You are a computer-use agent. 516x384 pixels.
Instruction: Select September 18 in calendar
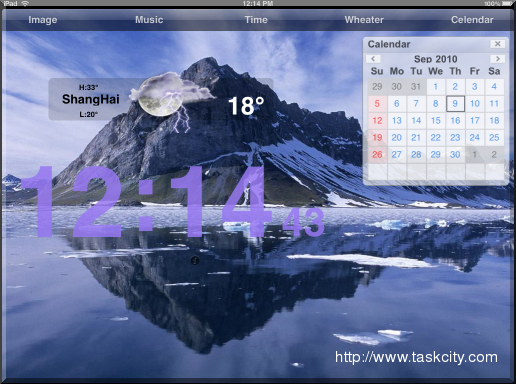point(494,121)
